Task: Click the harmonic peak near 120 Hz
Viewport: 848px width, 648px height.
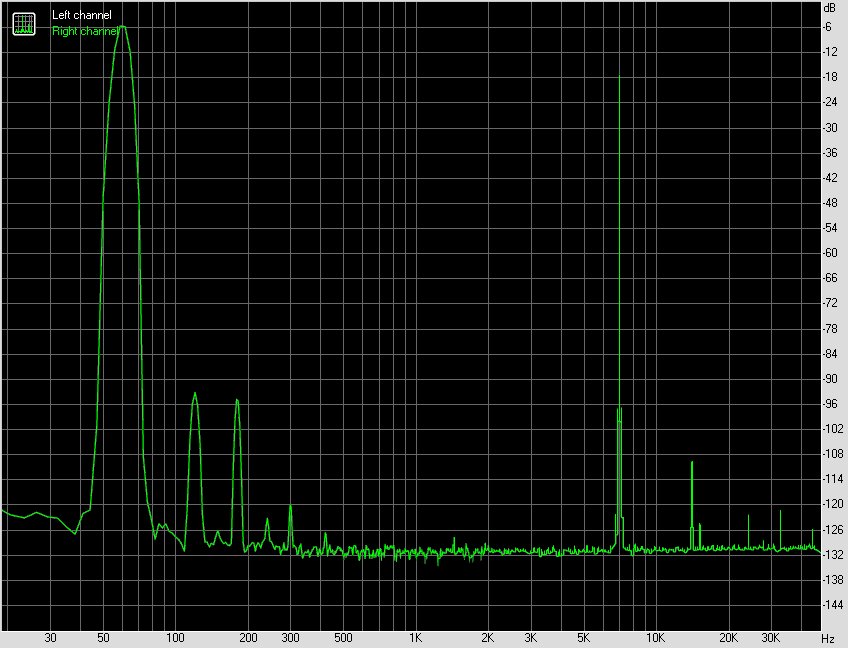Action: (x=195, y=394)
